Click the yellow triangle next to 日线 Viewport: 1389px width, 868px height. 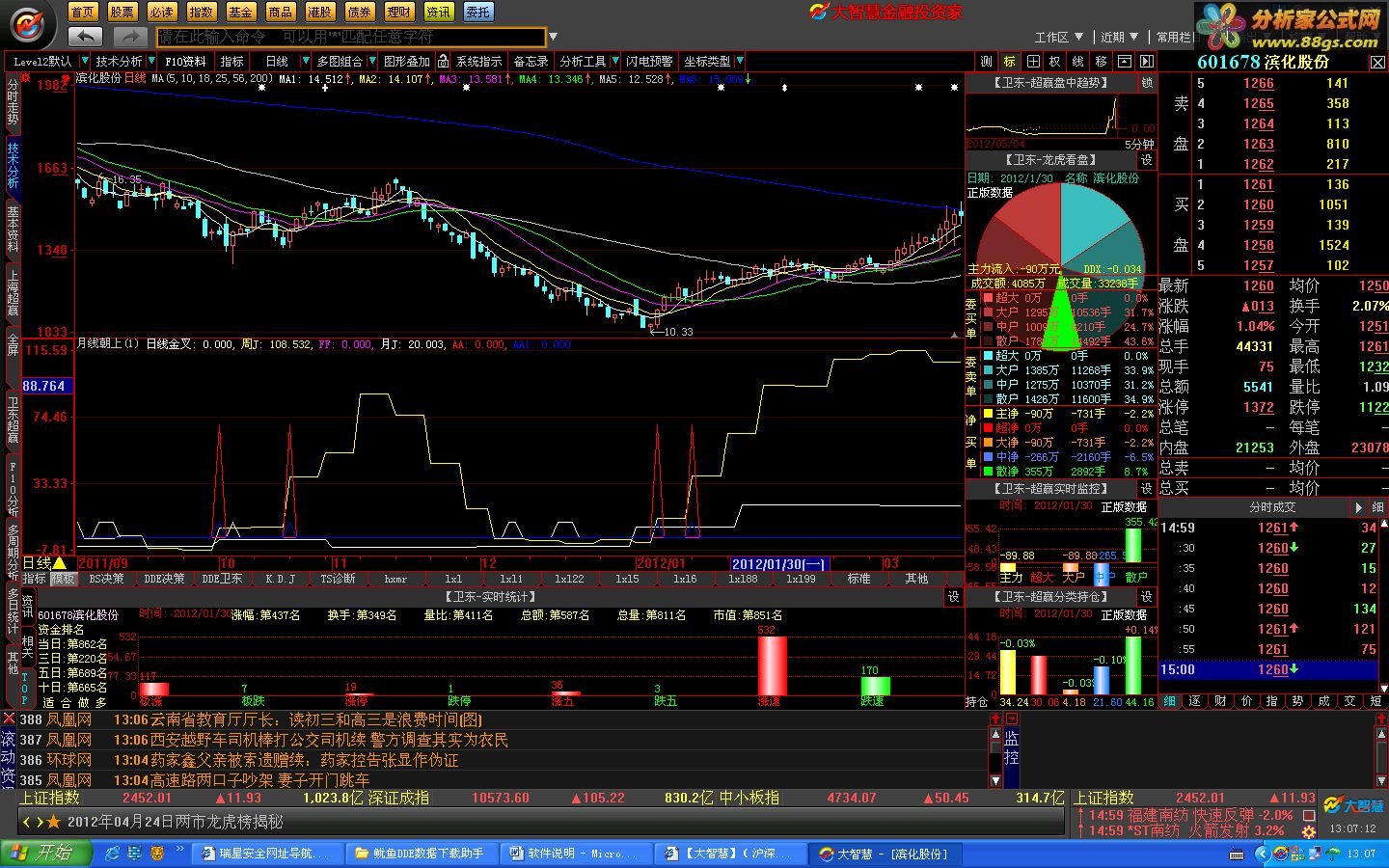click(x=60, y=563)
